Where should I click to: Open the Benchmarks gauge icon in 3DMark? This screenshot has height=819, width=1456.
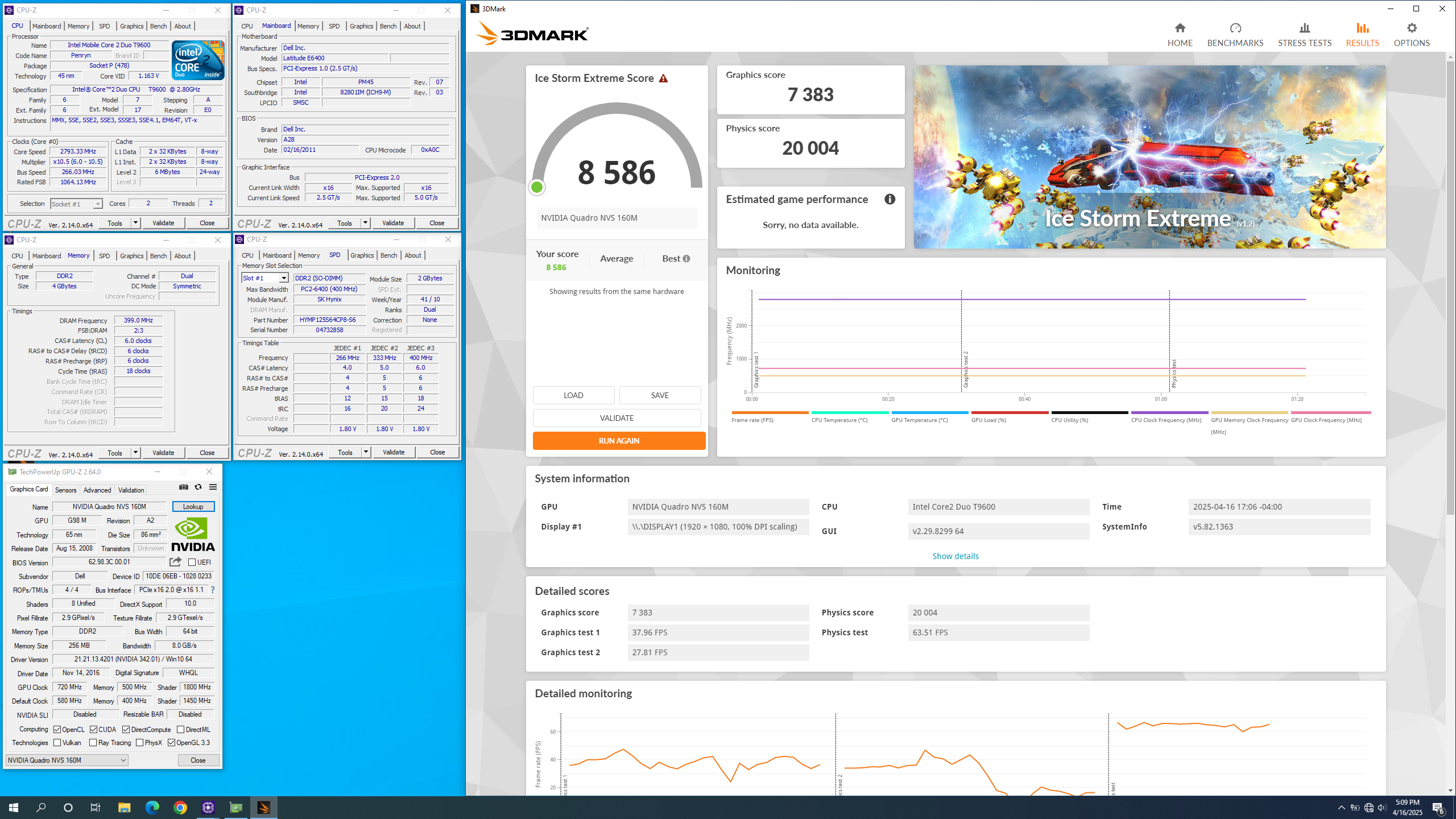tap(1235, 28)
